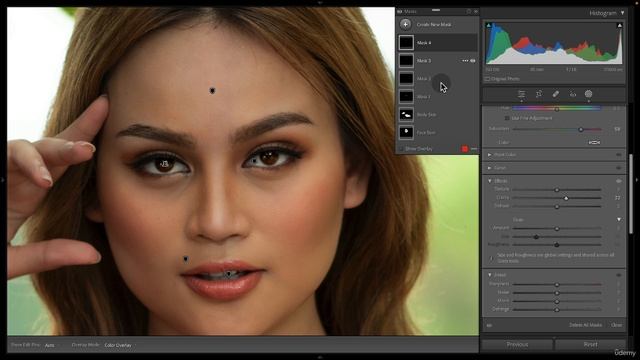The image size is (640, 360).
Task: Click the Create New Mask plus icon
Action: pyautogui.click(x=405, y=24)
